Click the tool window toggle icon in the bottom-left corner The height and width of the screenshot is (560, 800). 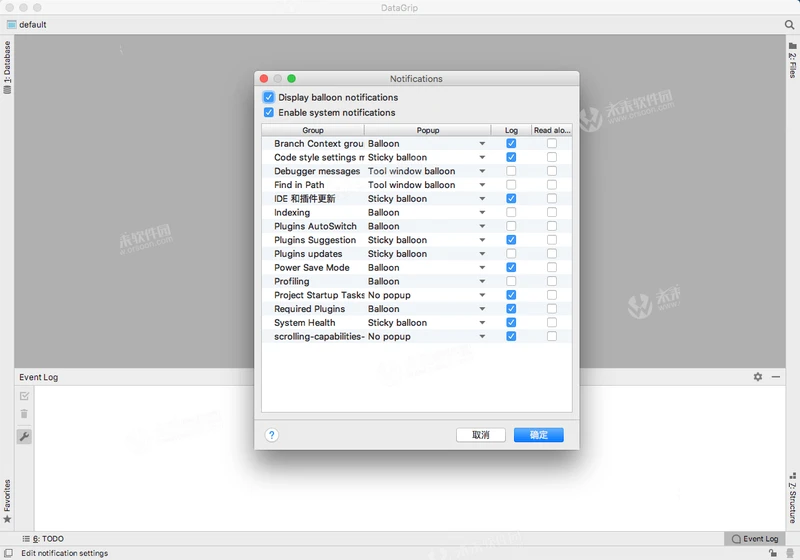point(8,553)
